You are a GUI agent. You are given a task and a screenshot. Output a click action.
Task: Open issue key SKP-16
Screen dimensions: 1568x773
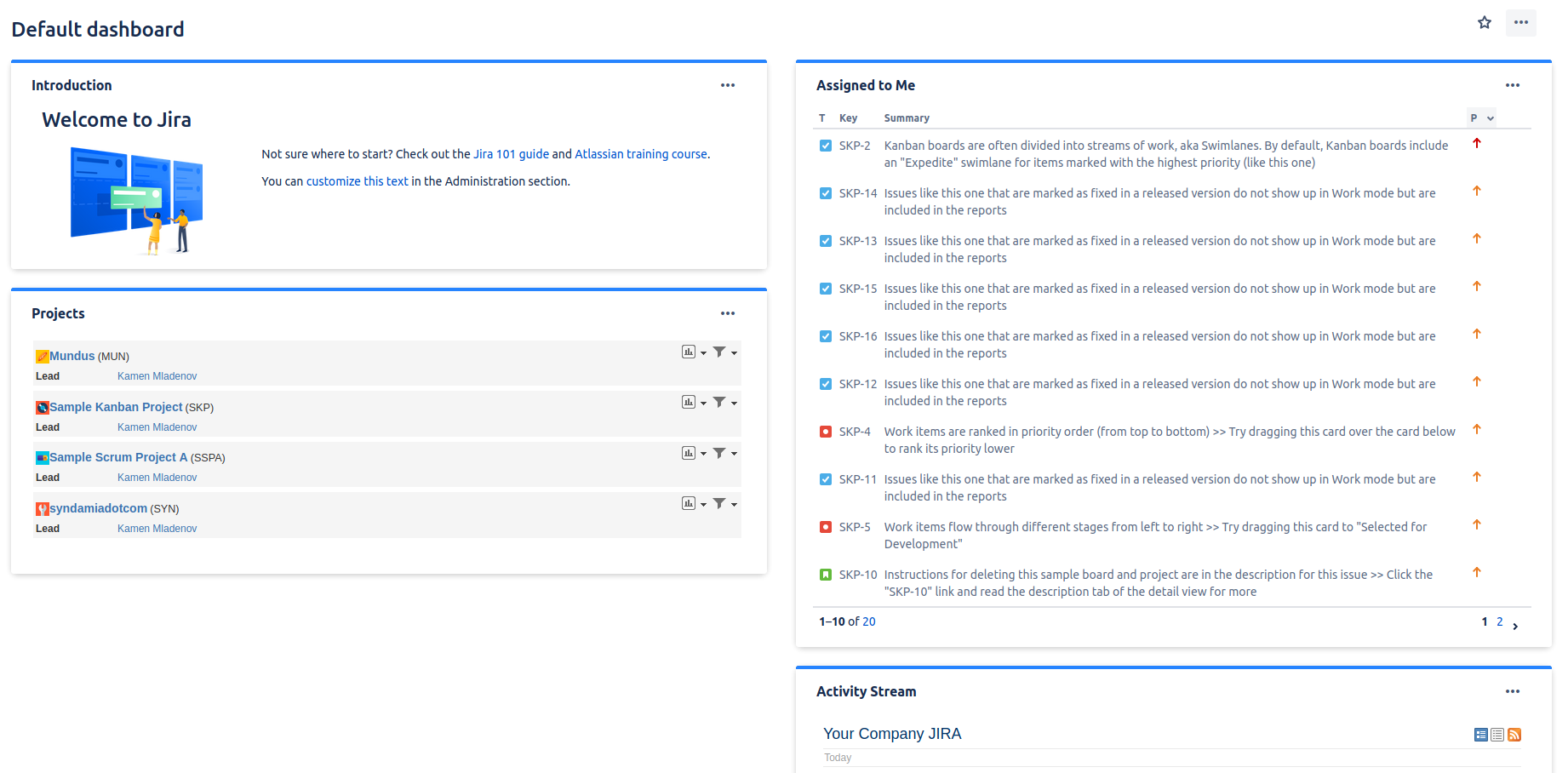(x=858, y=336)
